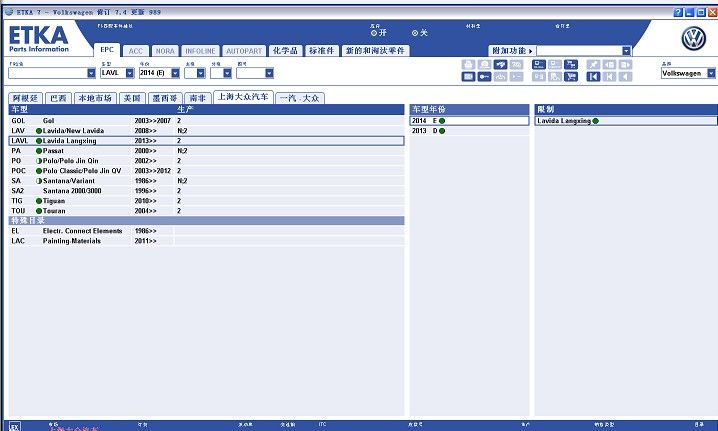Switch to the ACC tab

coord(136,51)
